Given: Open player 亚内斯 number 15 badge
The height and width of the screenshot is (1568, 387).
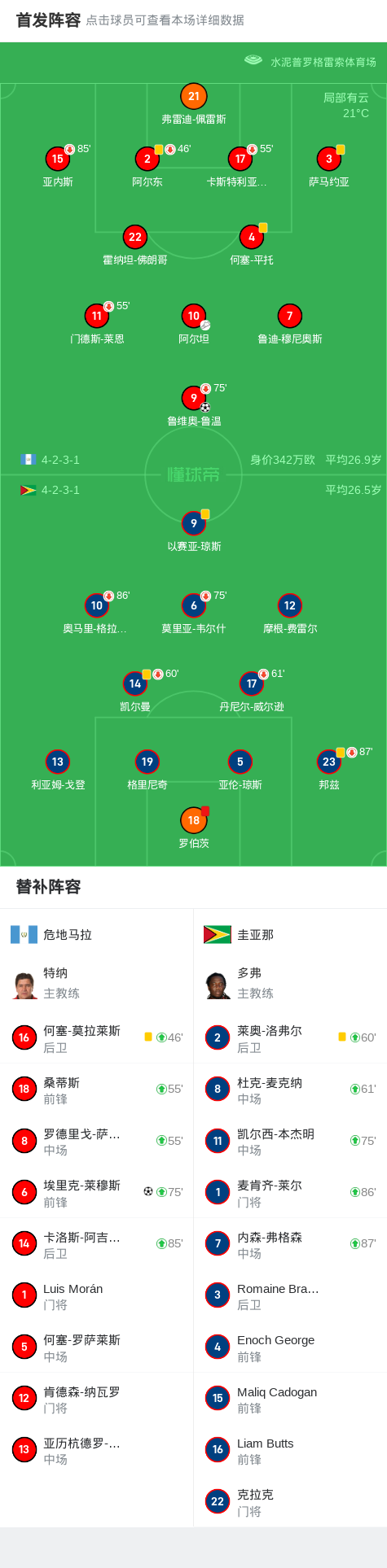Looking at the screenshot, I should pyautogui.click(x=57, y=159).
